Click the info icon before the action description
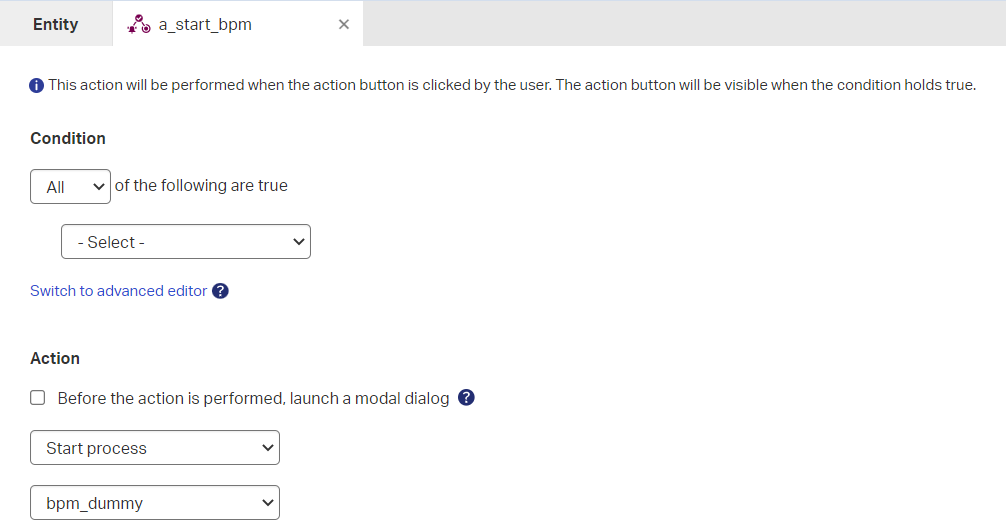The width and height of the screenshot is (1006, 531). click(37, 86)
